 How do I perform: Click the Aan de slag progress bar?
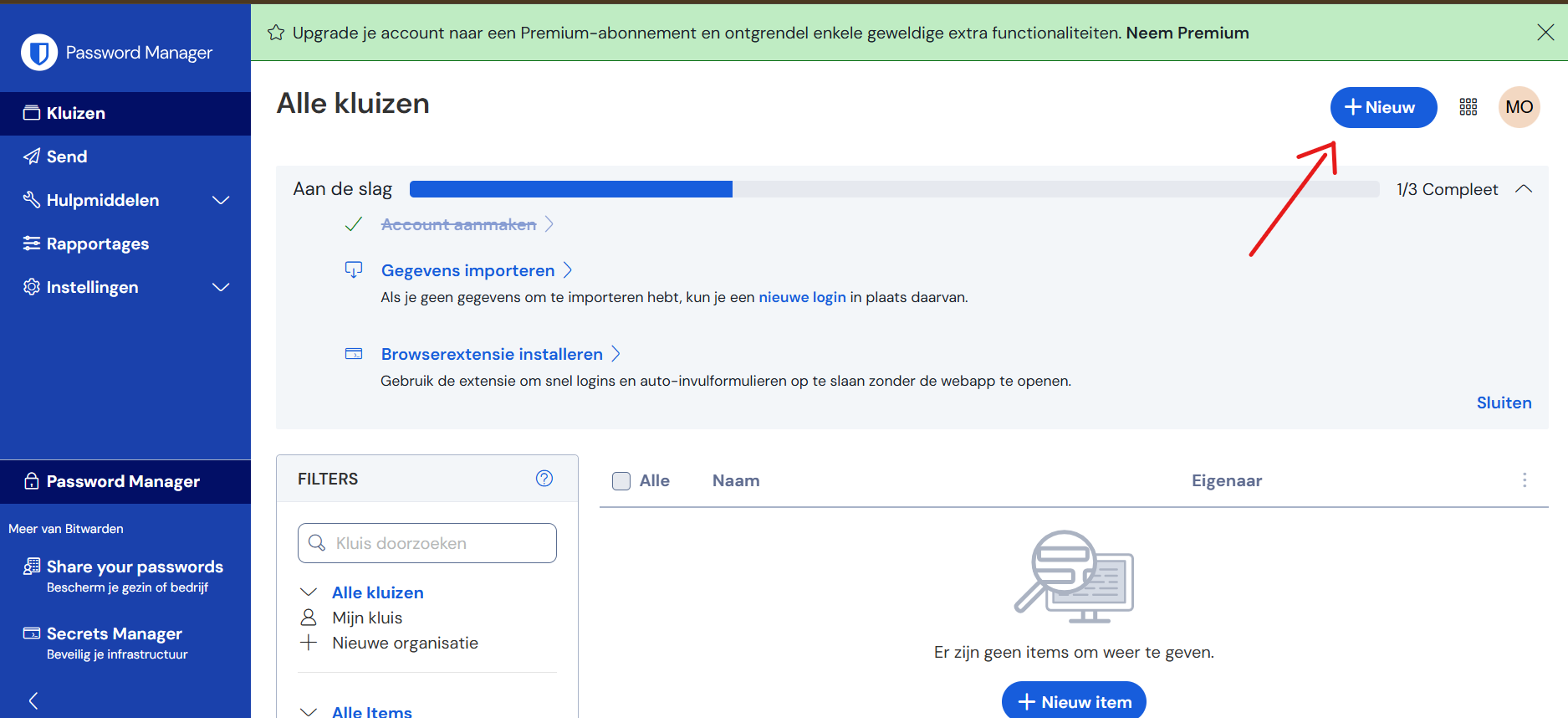pyautogui.click(x=894, y=189)
